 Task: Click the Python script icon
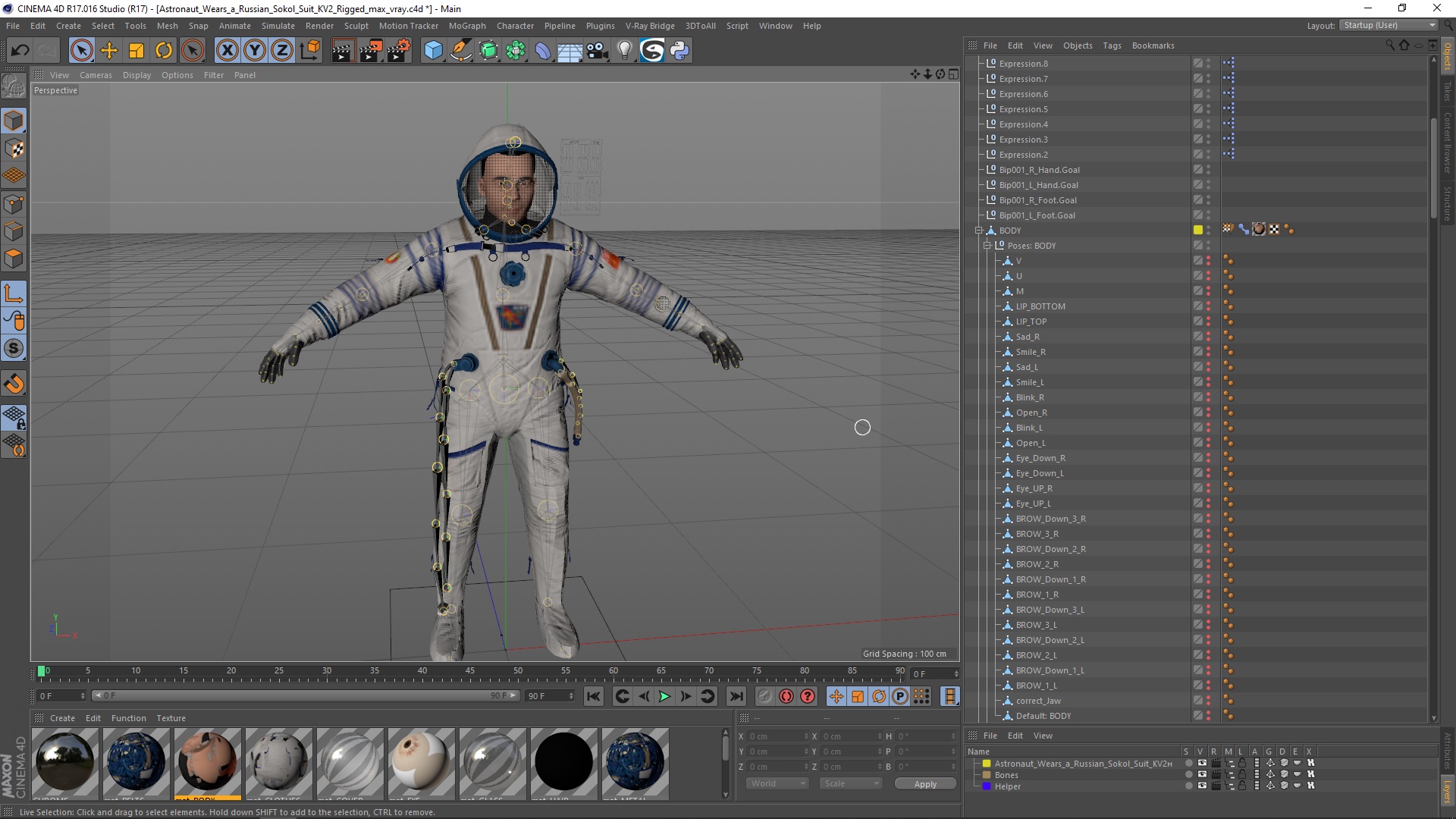680,51
